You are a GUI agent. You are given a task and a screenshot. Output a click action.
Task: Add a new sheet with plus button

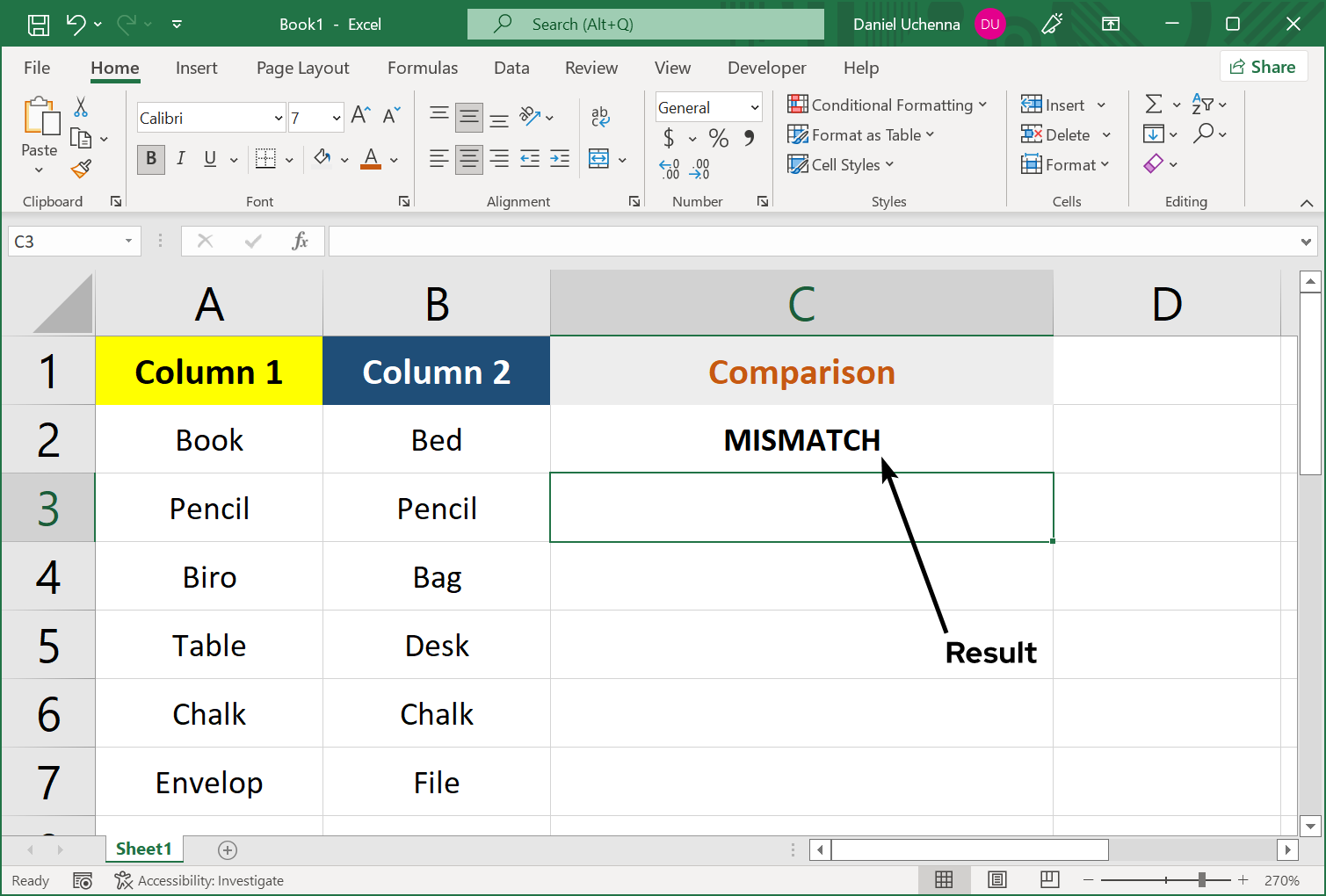[228, 849]
